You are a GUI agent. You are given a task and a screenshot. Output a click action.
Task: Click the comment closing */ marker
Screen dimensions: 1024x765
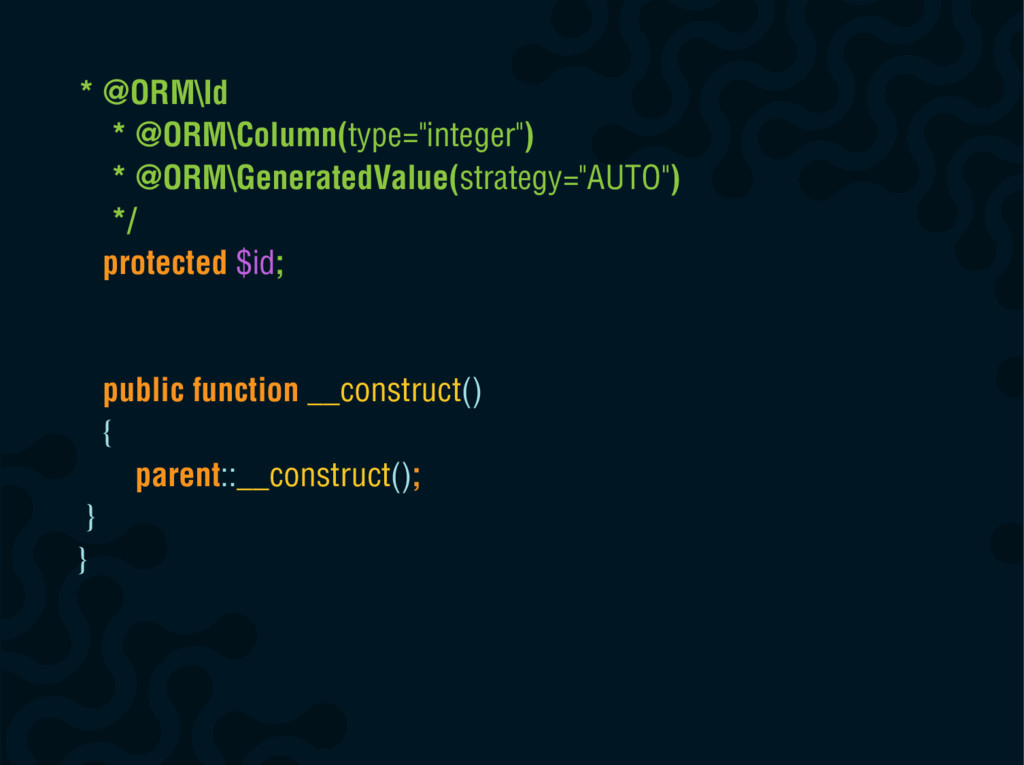click(125, 220)
